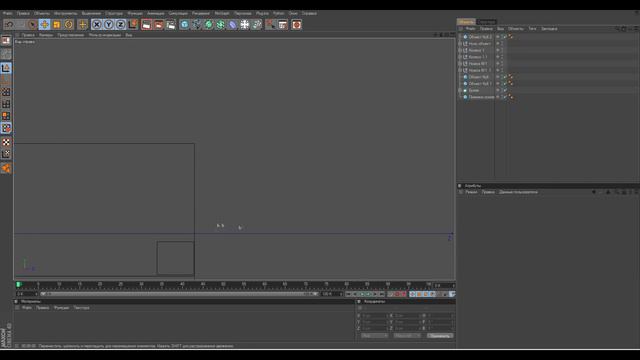Open the MoGraph menu

pos(222,13)
